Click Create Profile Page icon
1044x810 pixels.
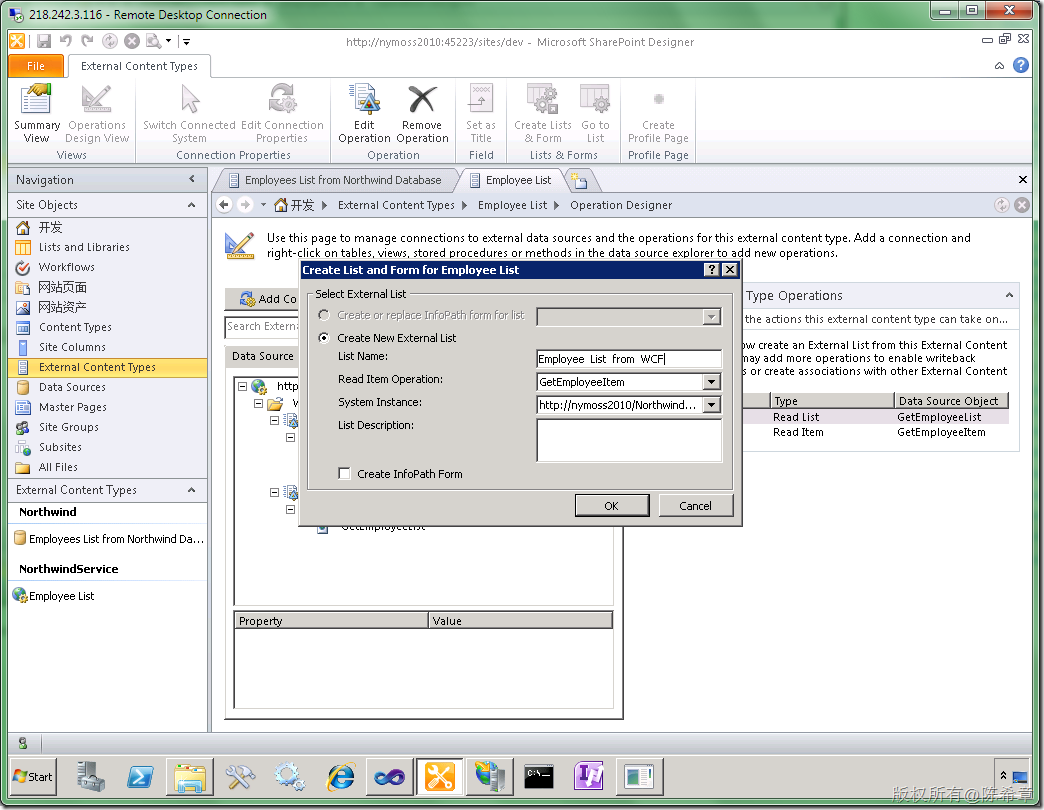(658, 114)
